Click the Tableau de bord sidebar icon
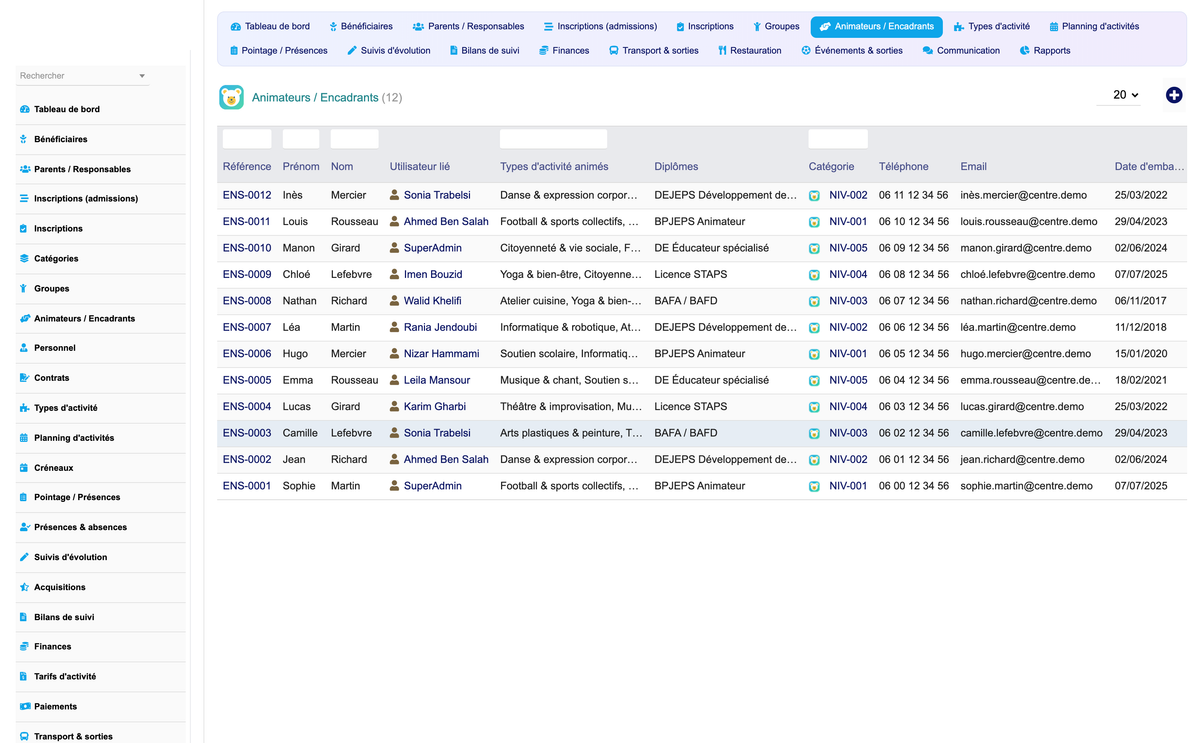 click(x=24, y=109)
